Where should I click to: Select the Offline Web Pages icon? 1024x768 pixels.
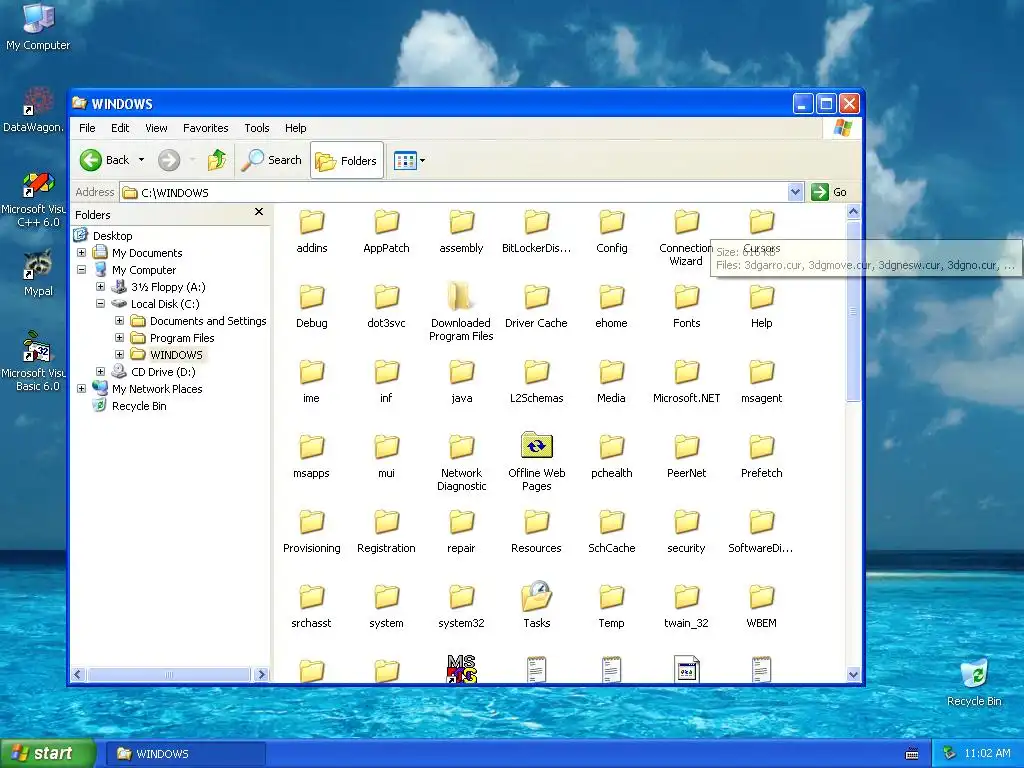(x=537, y=447)
